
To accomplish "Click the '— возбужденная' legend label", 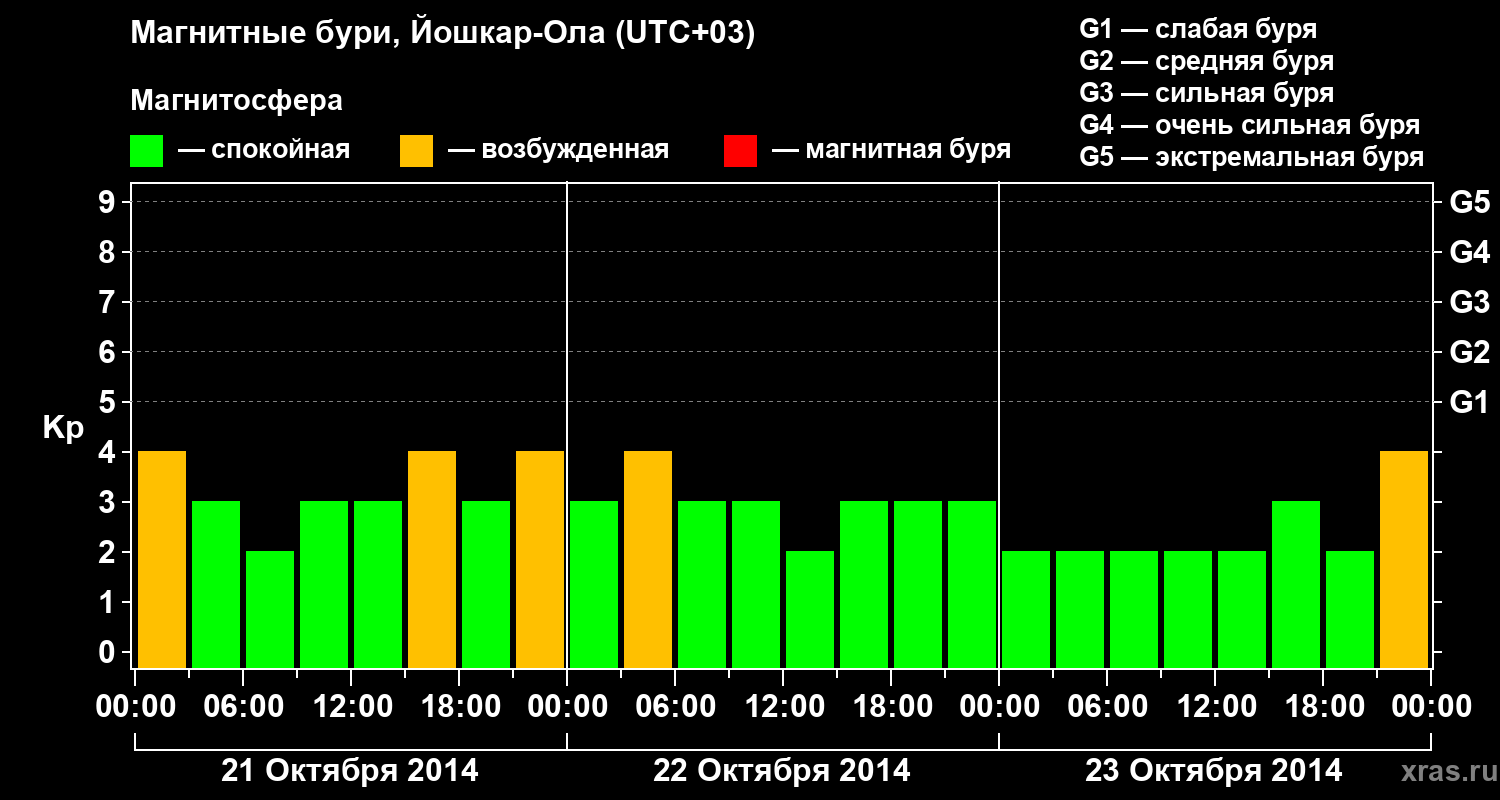I will coord(558,150).
